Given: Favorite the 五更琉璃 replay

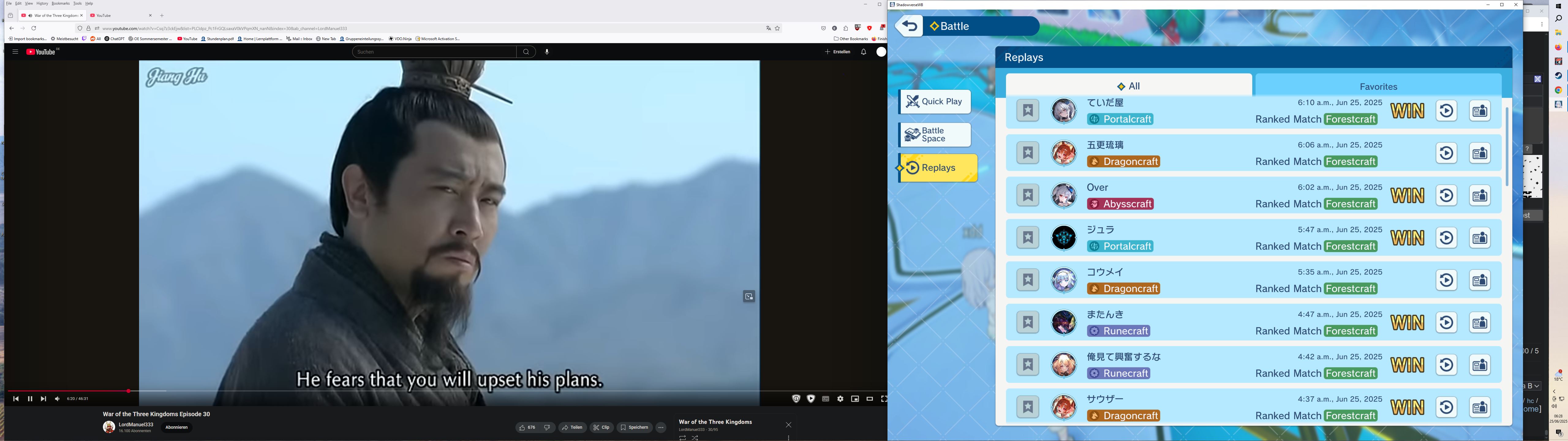Looking at the screenshot, I should coord(1028,153).
